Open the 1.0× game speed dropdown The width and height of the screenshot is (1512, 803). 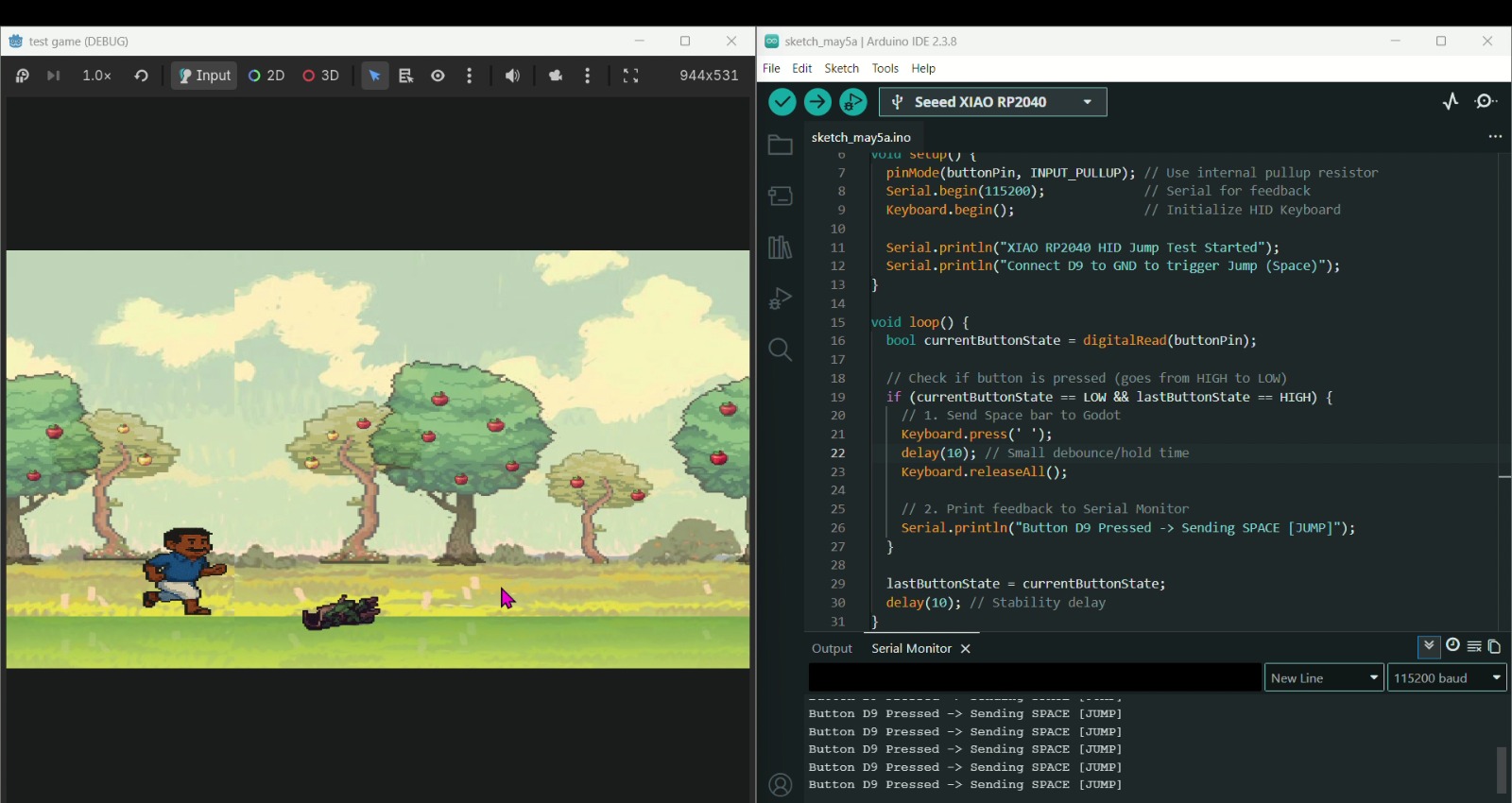pyautogui.click(x=96, y=76)
